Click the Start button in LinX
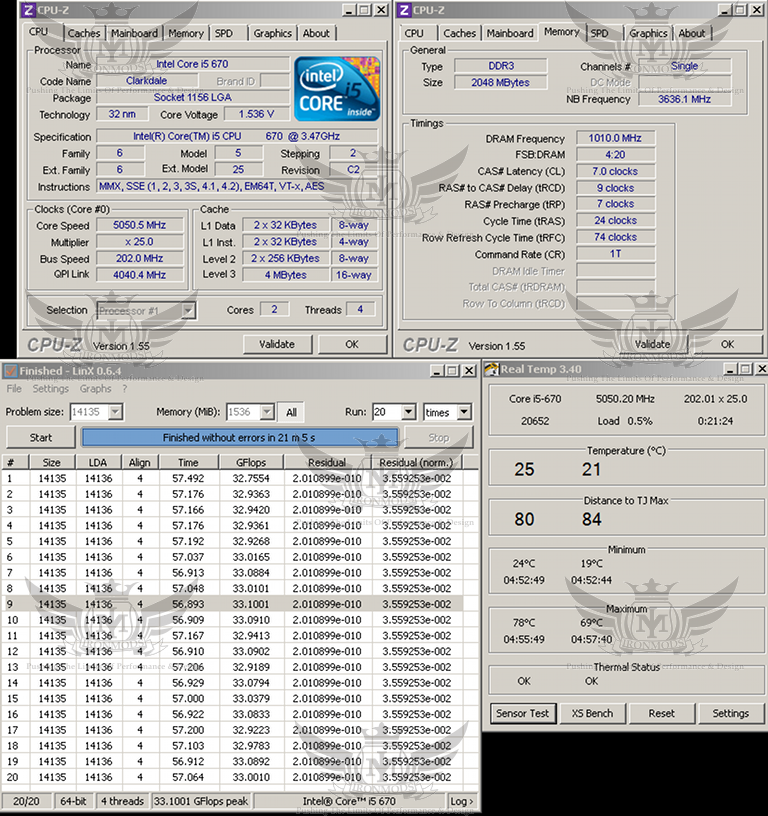The height and width of the screenshot is (816, 768). click(41, 438)
